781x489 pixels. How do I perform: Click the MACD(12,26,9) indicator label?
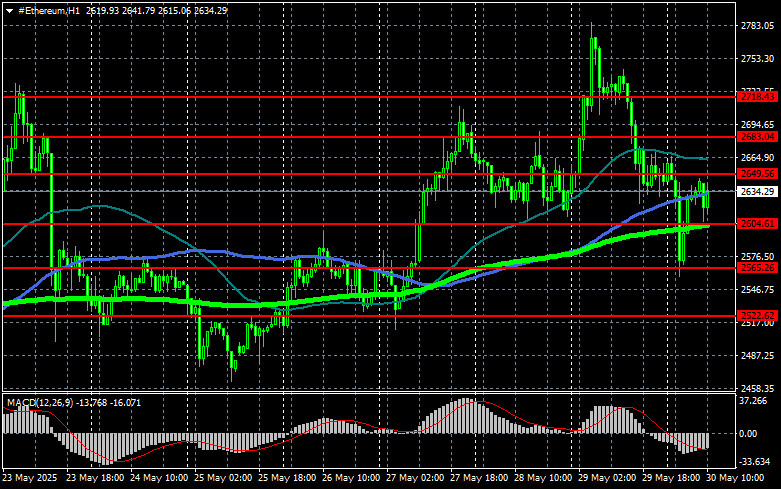click(x=40, y=402)
